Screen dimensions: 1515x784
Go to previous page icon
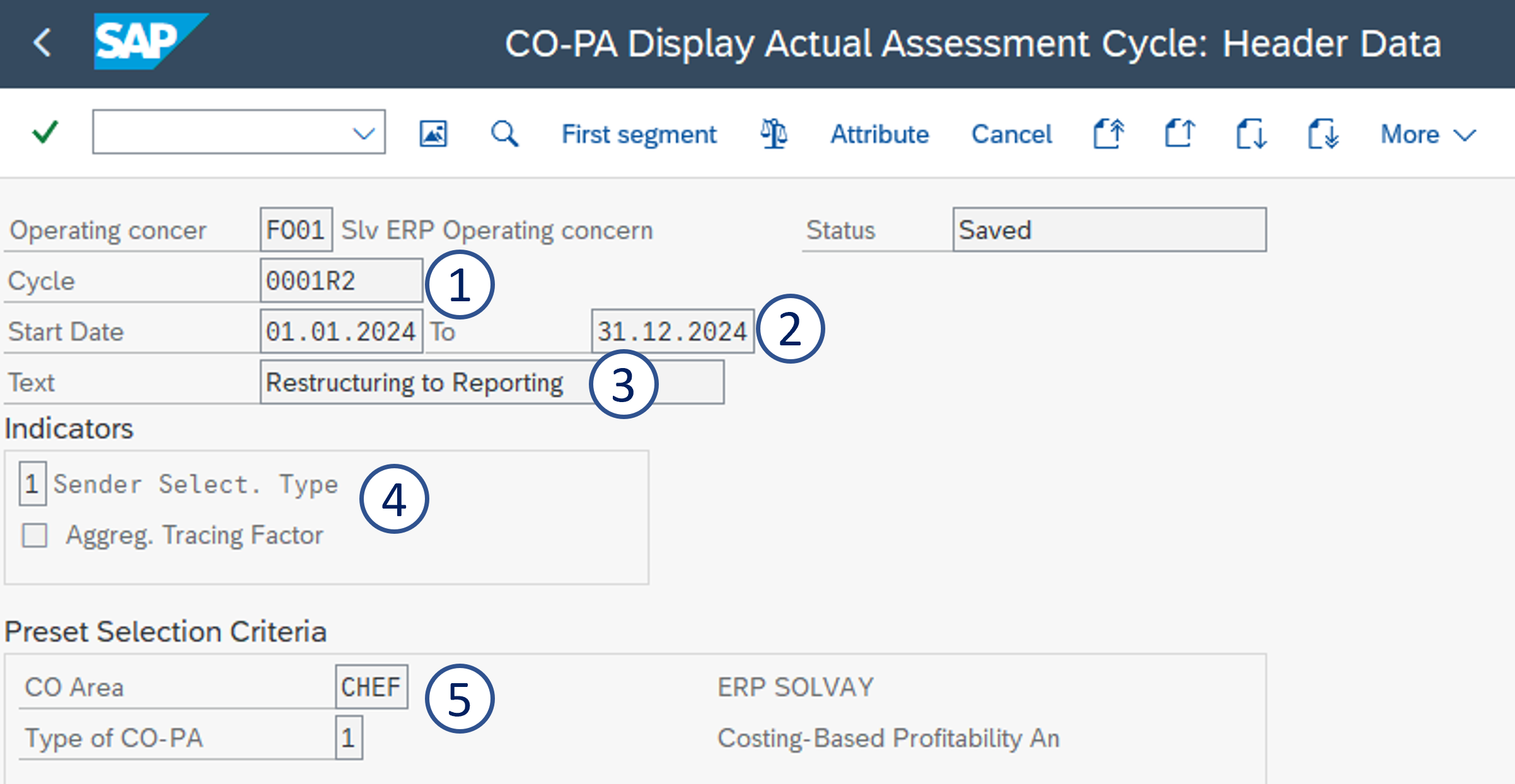1180,134
